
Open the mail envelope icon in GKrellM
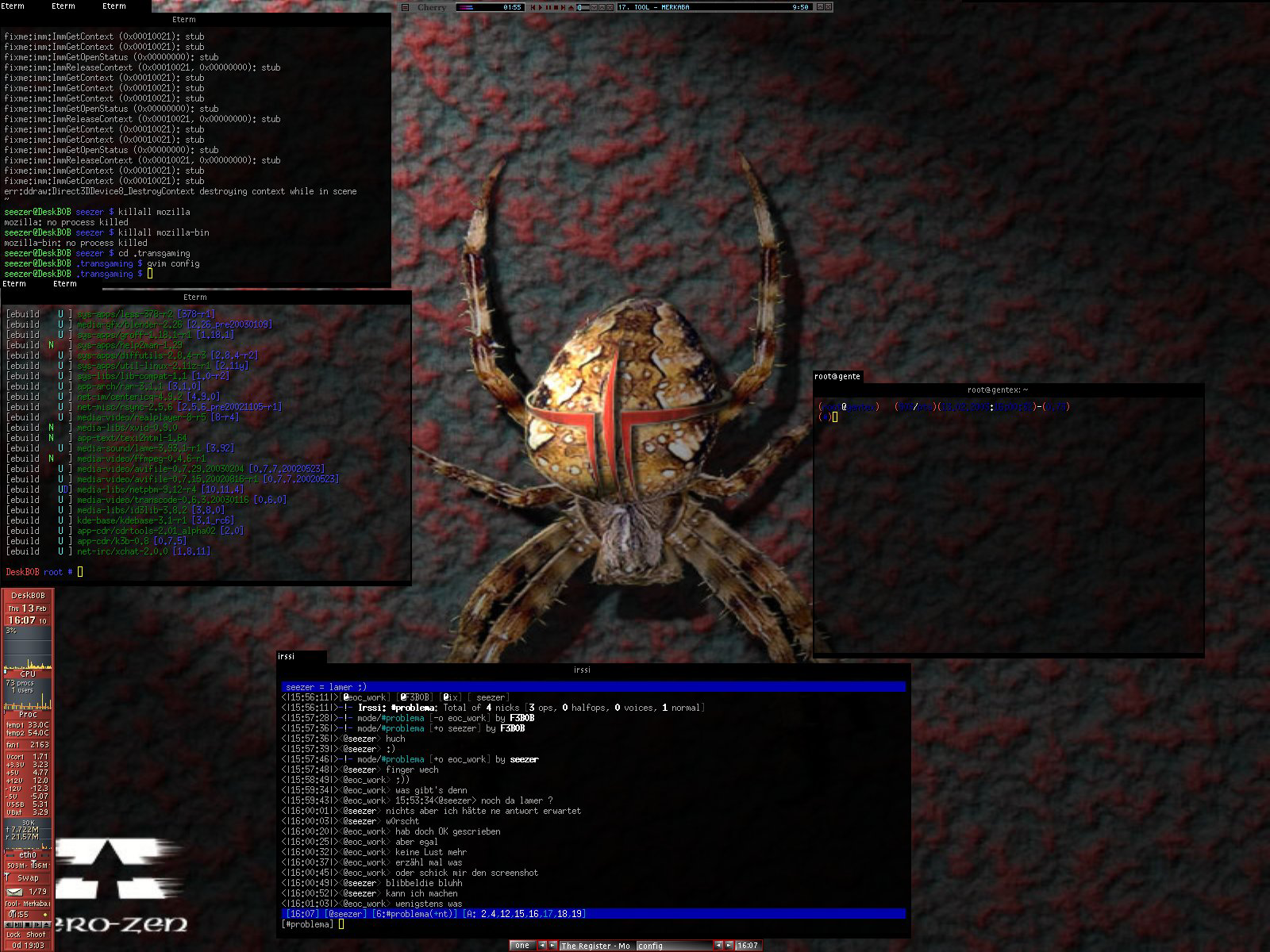coord(14,892)
